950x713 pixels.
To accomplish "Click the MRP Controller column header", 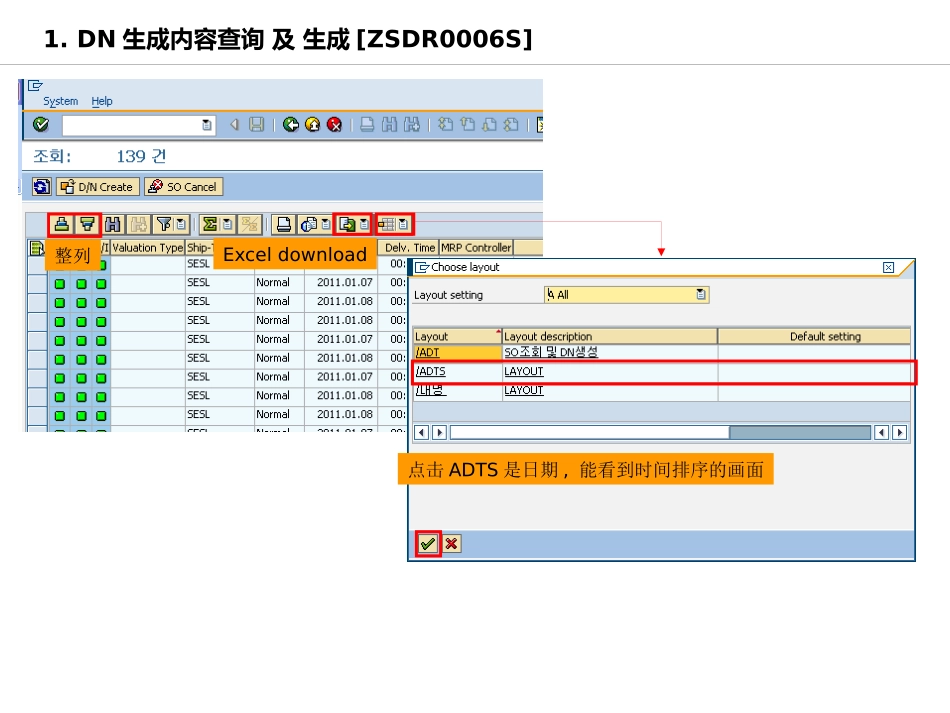I will [x=476, y=248].
